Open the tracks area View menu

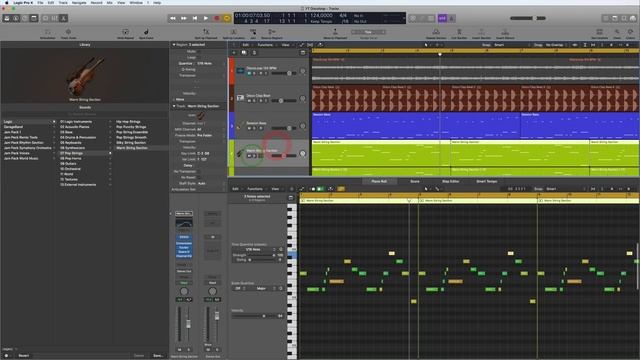(285, 45)
